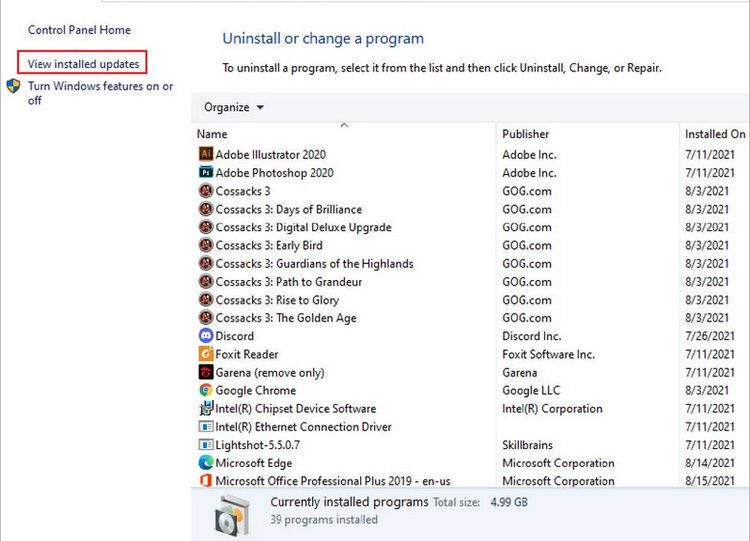Sort by Installed On column header
The width and height of the screenshot is (750, 541).
tap(715, 134)
